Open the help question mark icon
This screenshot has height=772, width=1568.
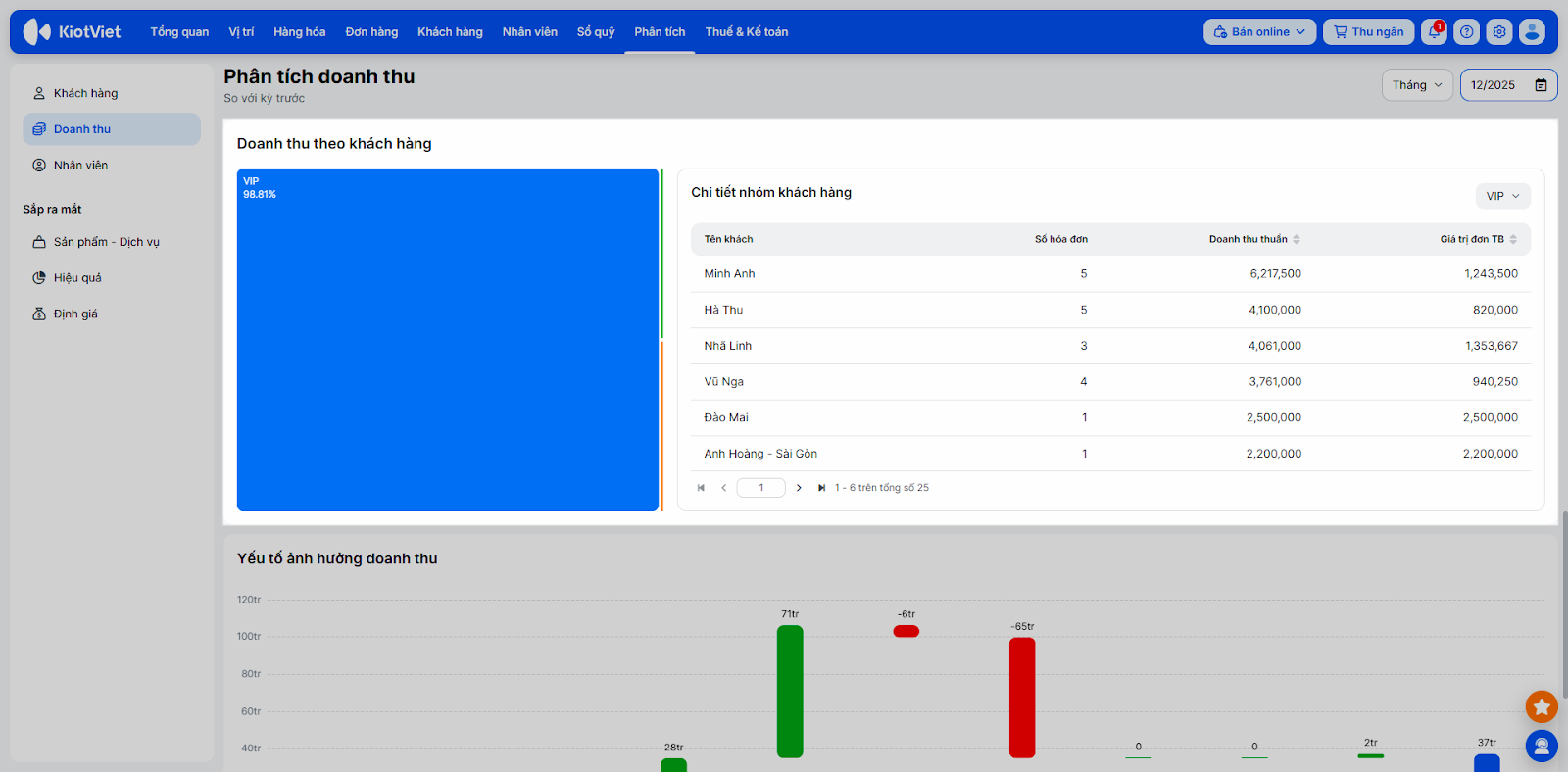(1466, 32)
